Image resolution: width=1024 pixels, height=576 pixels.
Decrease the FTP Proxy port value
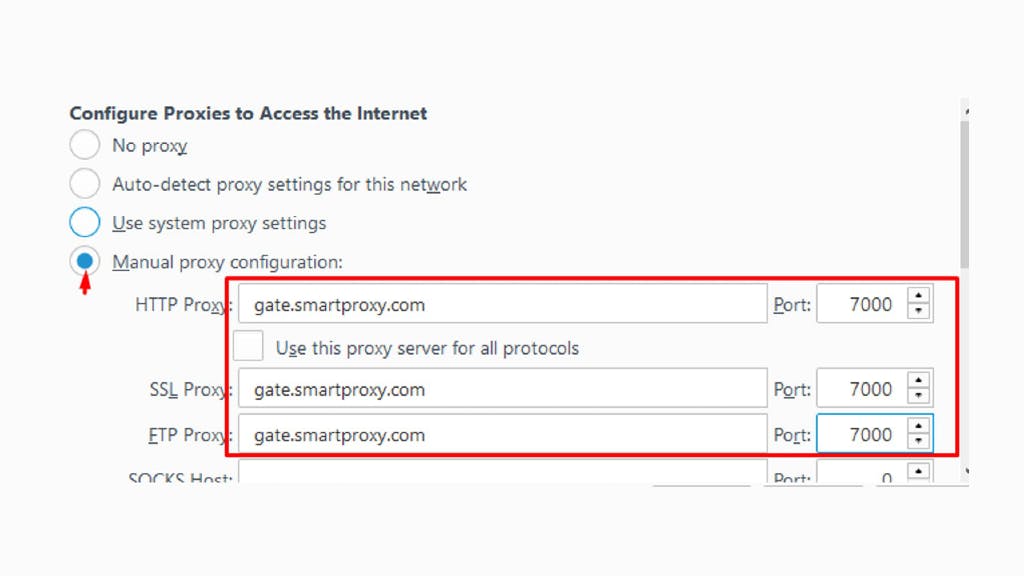[x=918, y=441]
